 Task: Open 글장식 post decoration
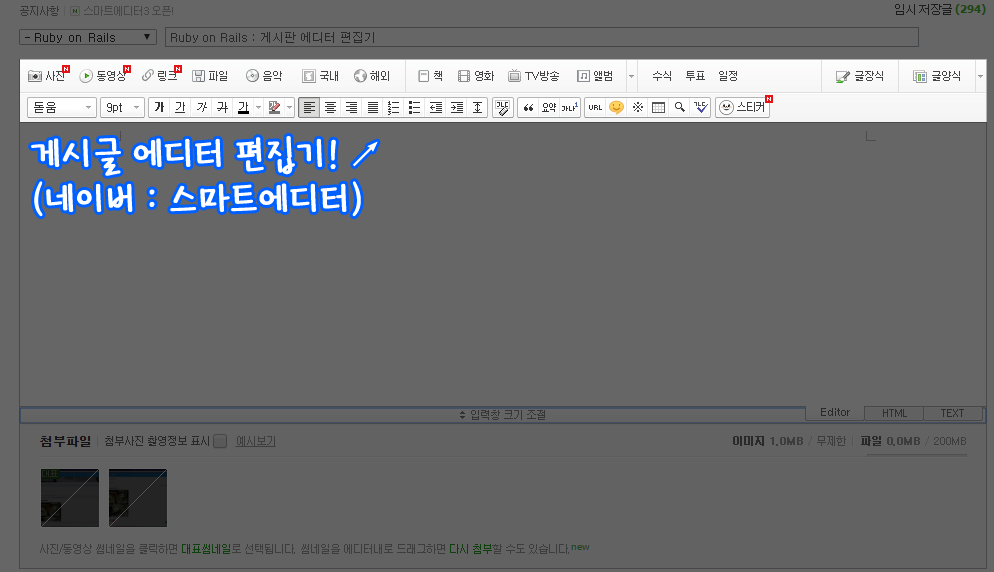(860, 76)
